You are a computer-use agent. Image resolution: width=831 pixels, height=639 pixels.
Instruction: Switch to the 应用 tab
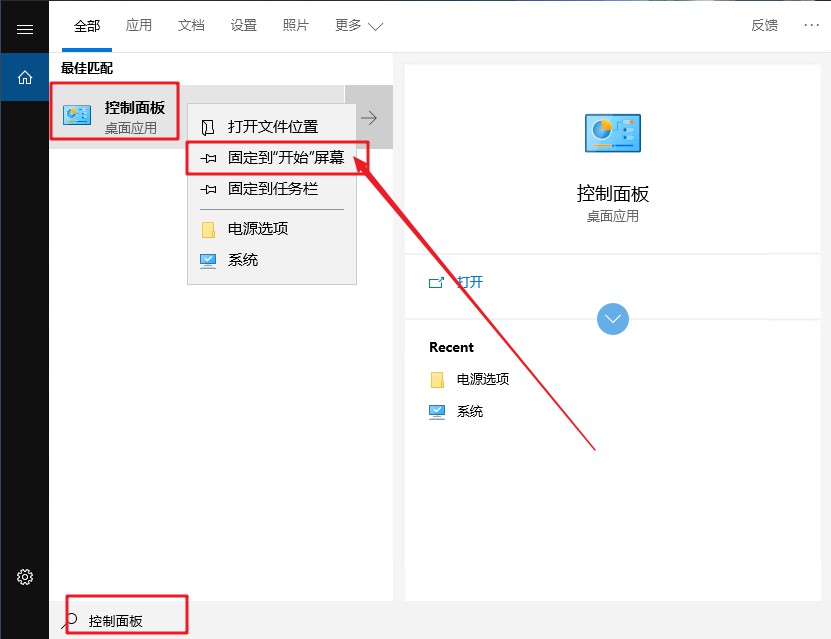coord(139,27)
